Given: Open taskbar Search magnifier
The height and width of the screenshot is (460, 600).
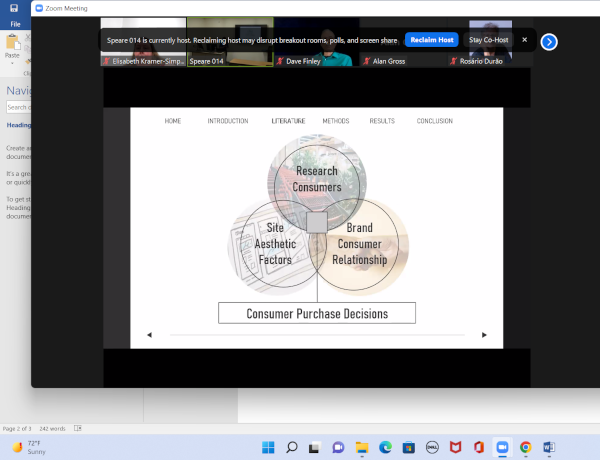Looking at the screenshot, I should click(291, 447).
